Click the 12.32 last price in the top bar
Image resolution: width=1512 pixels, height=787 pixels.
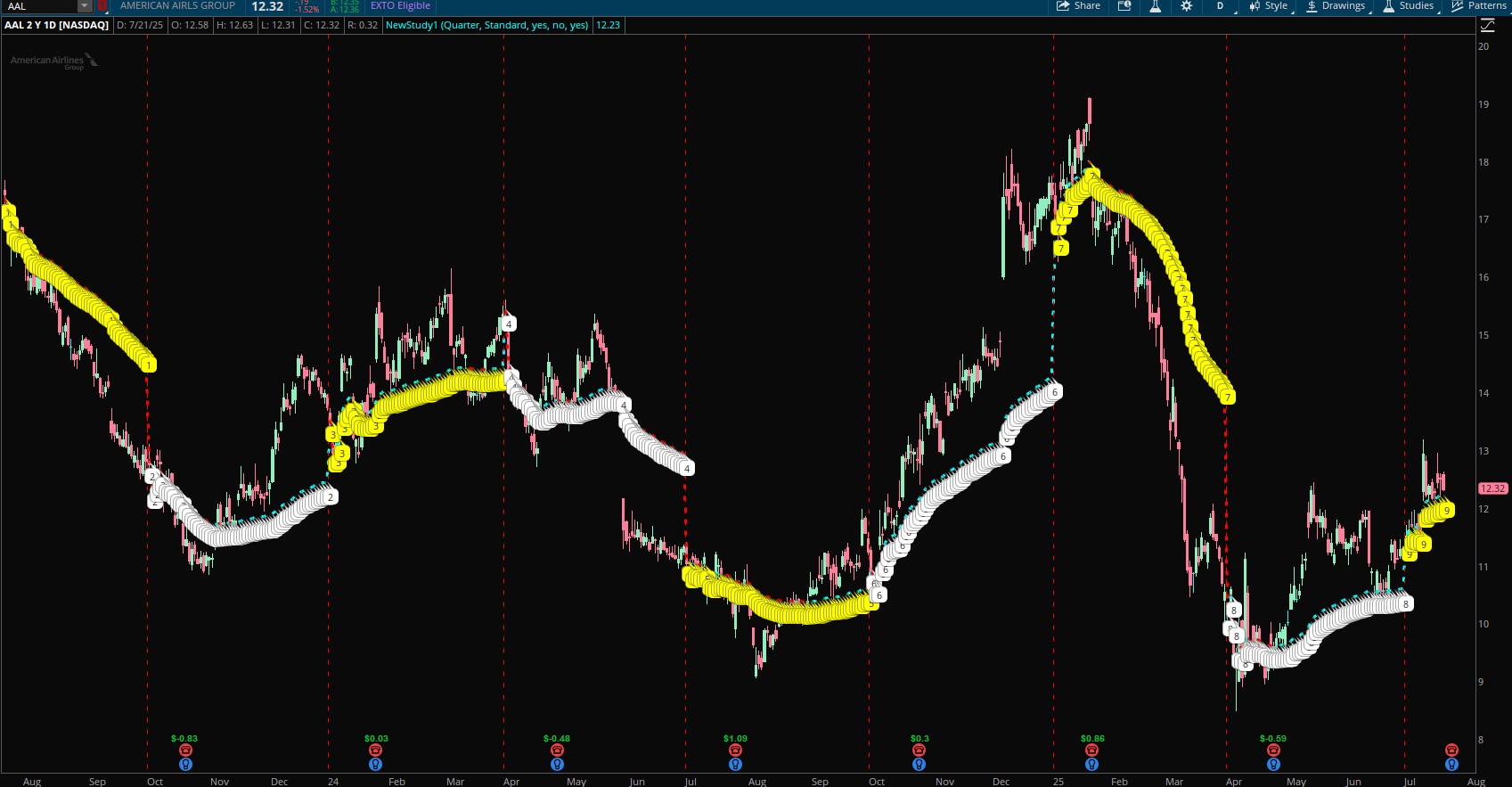pyautogui.click(x=267, y=6)
